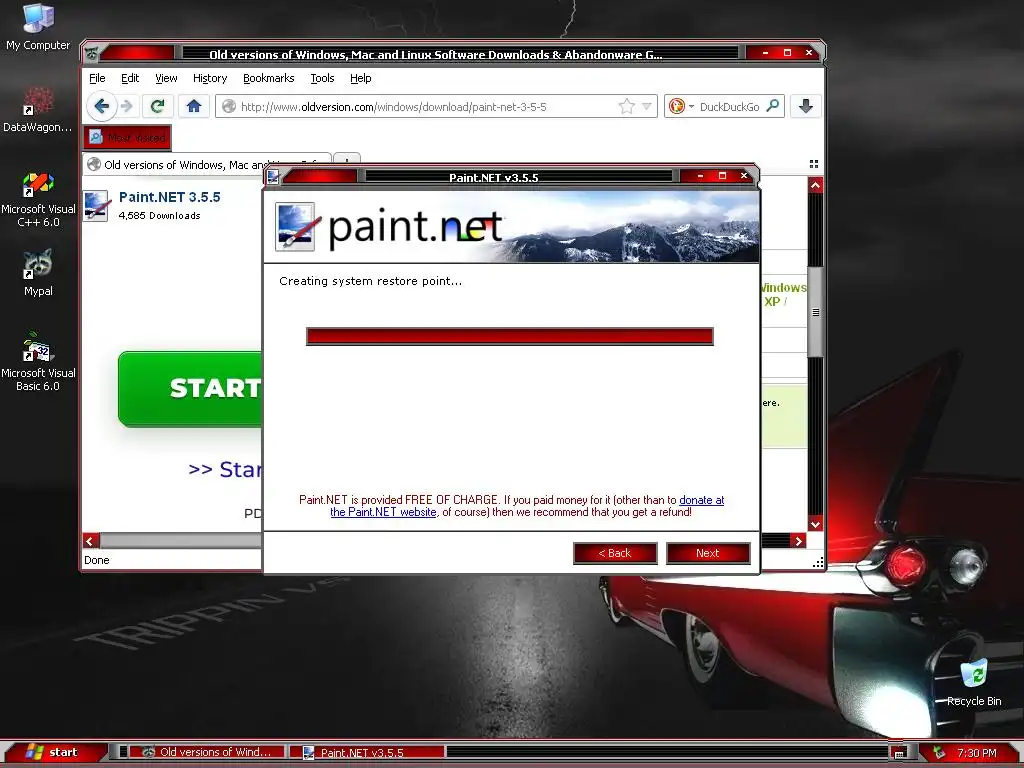Launch Microsoft Visual C++ 6.0 shortcut
This screenshot has height=768, width=1024.
pyautogui.click(x=38, y=200)
